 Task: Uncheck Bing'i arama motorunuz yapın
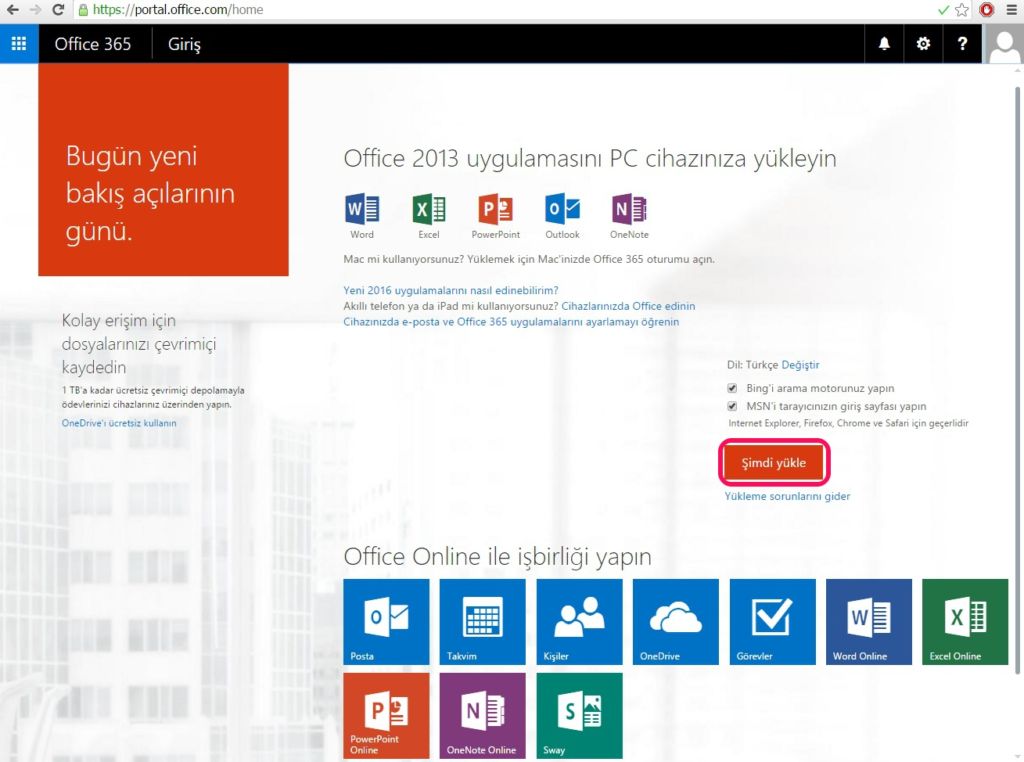point(732,388)
